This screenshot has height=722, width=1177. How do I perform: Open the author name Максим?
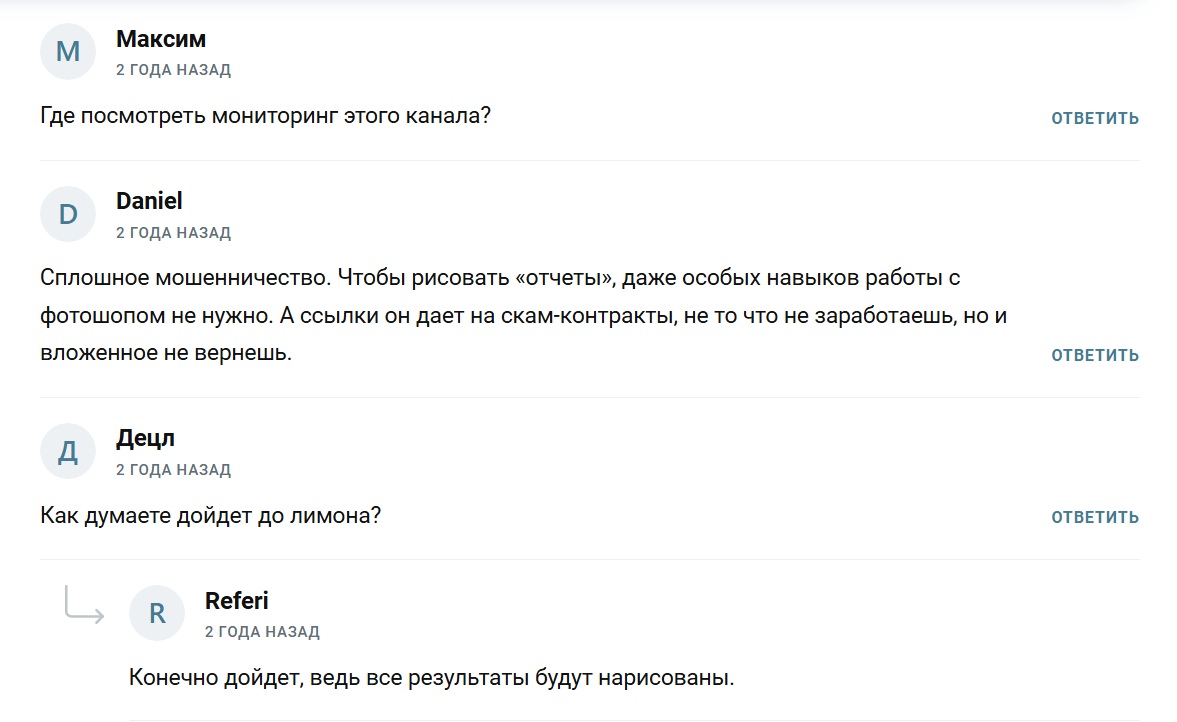click(161, 39)
